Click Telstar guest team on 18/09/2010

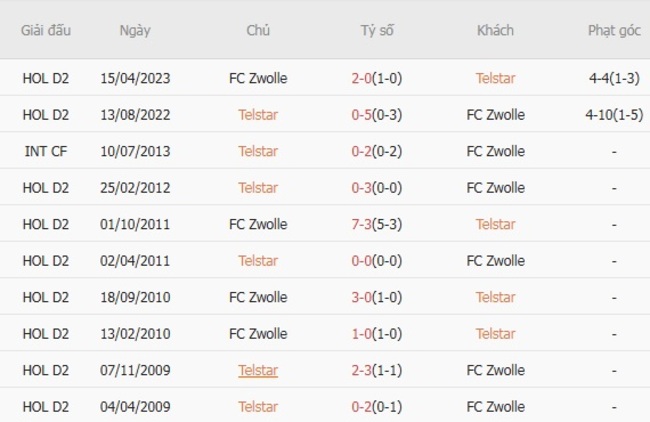495,297
